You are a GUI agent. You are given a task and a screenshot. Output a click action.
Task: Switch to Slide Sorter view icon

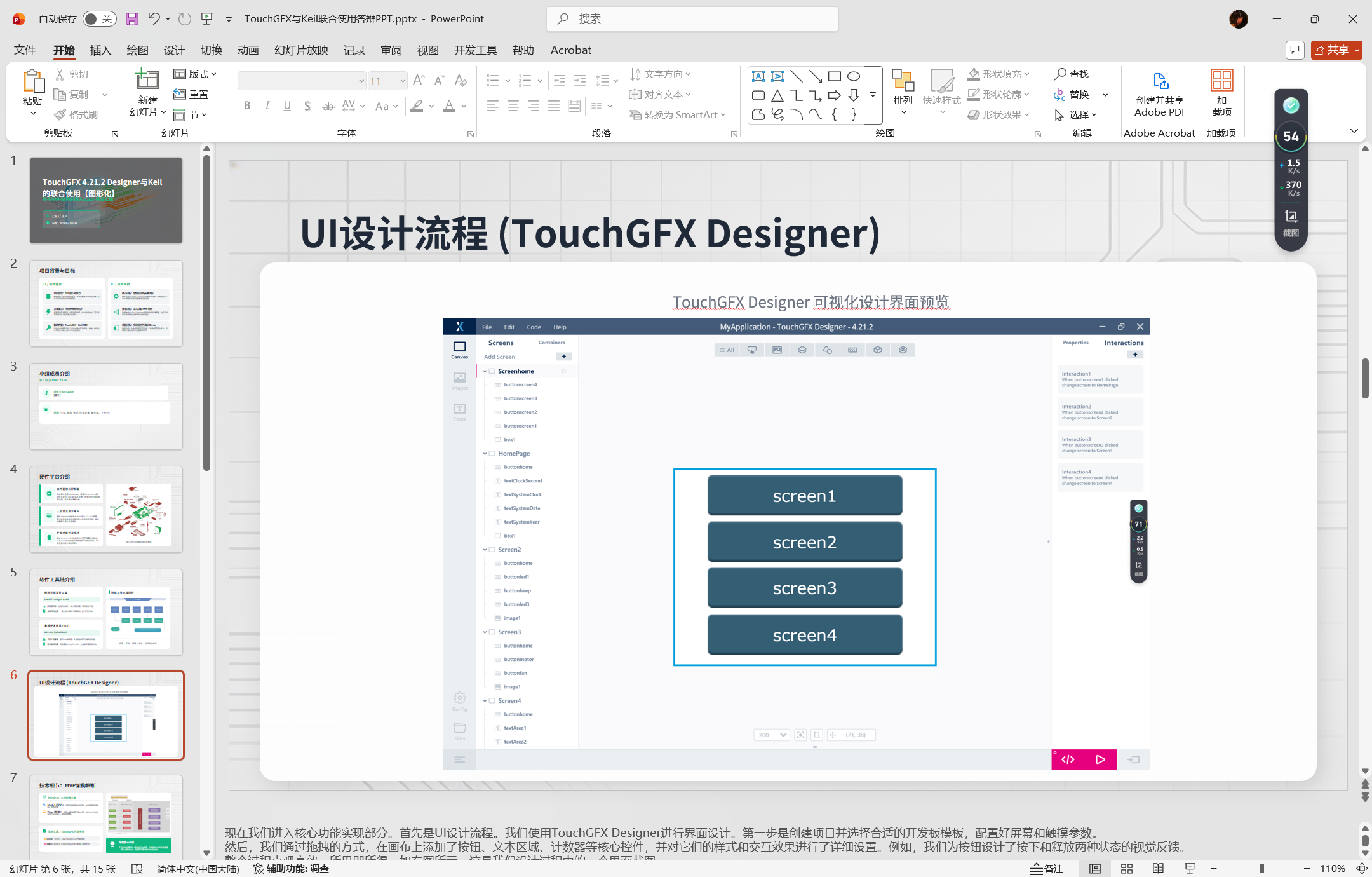[1127, 869]
